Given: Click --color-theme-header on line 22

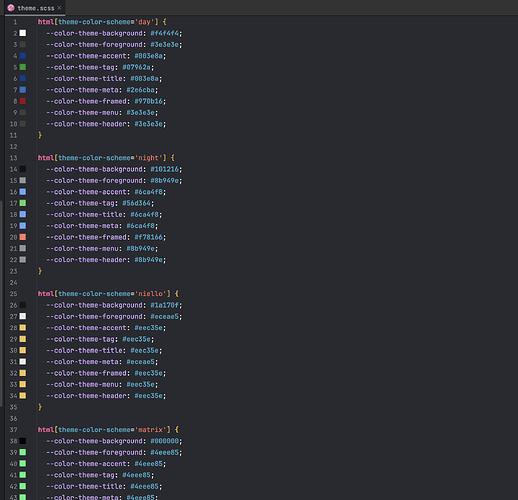Looking at the screenshot, I should click(86, 260).
